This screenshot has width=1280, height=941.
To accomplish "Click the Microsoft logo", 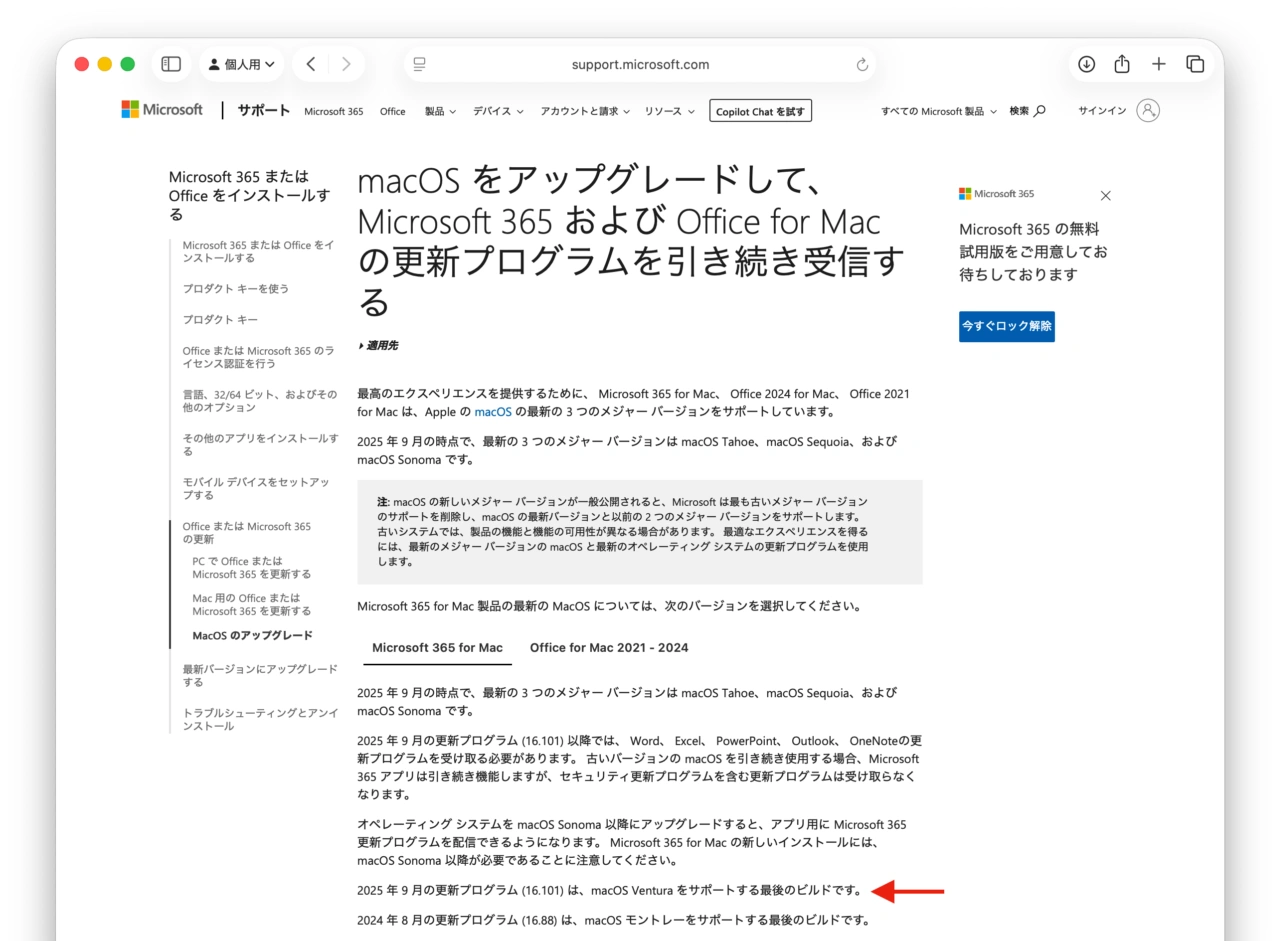I will tap(161, 110).
